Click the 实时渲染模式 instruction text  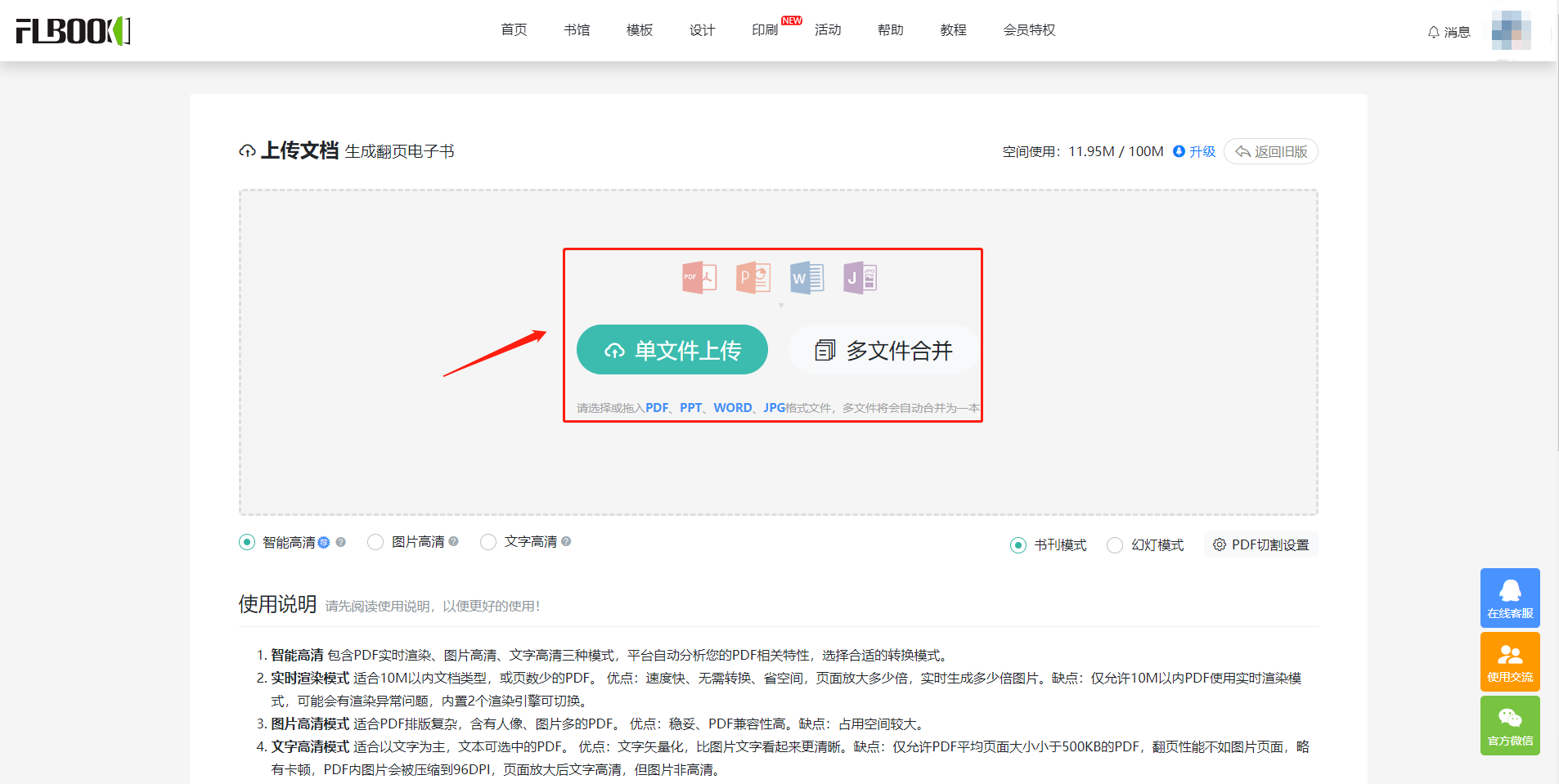(310, 678)
